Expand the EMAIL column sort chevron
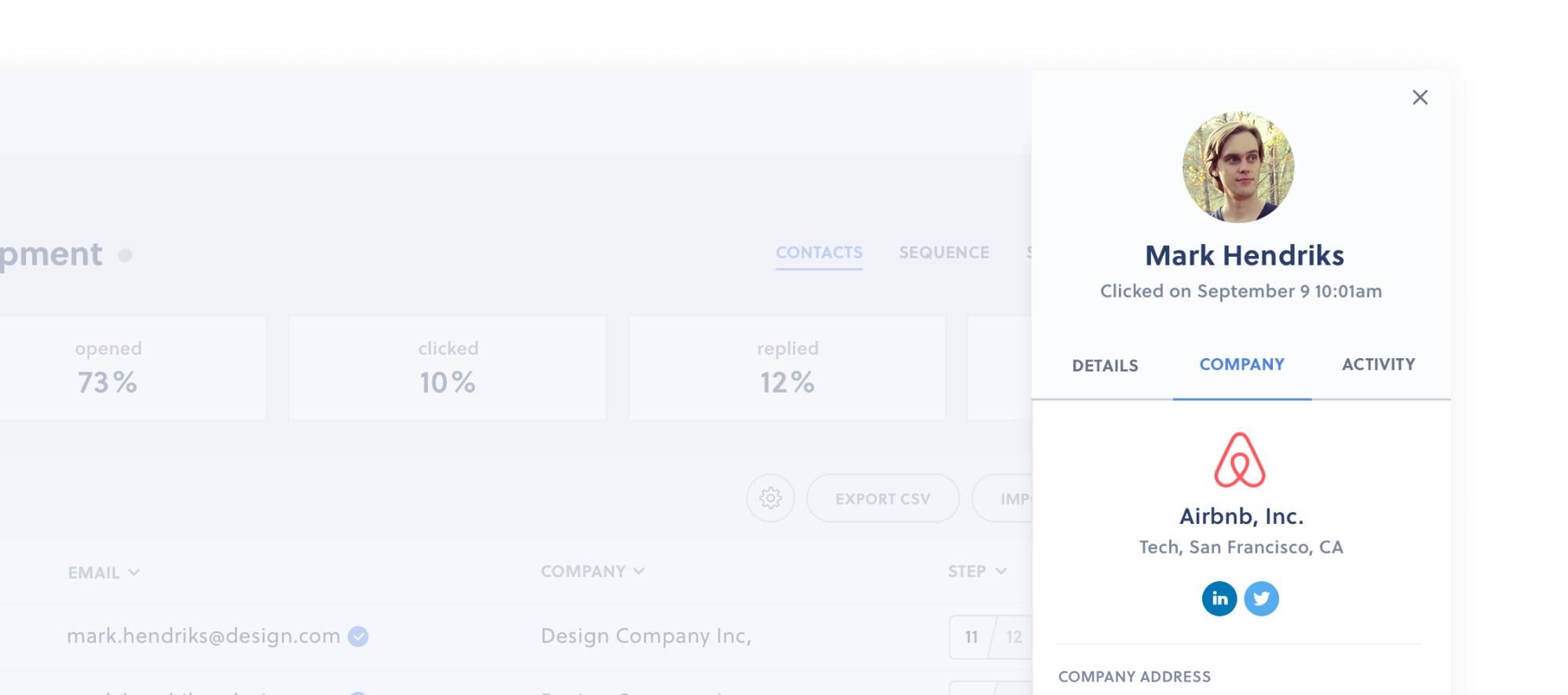 (x=134, y=572)
